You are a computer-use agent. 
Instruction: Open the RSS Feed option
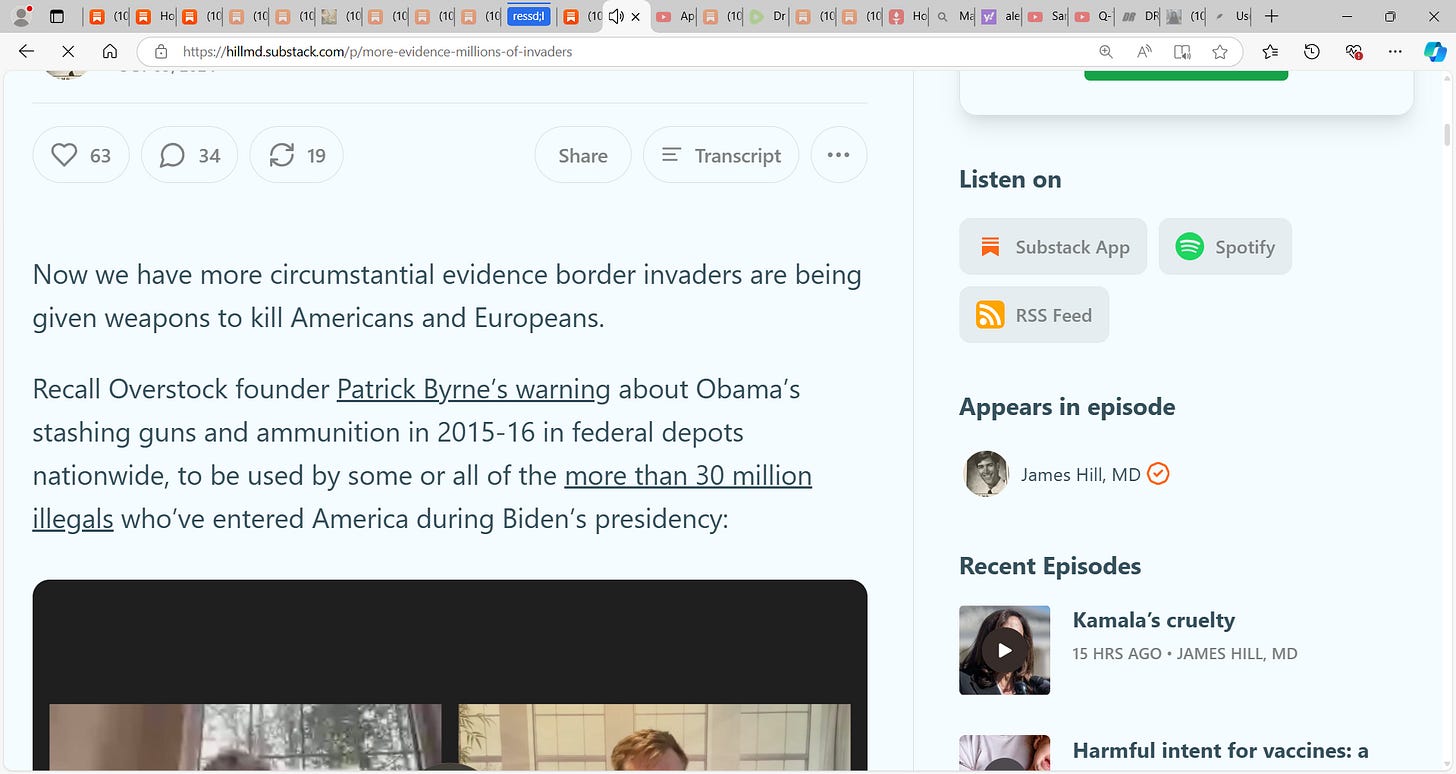1034,314
